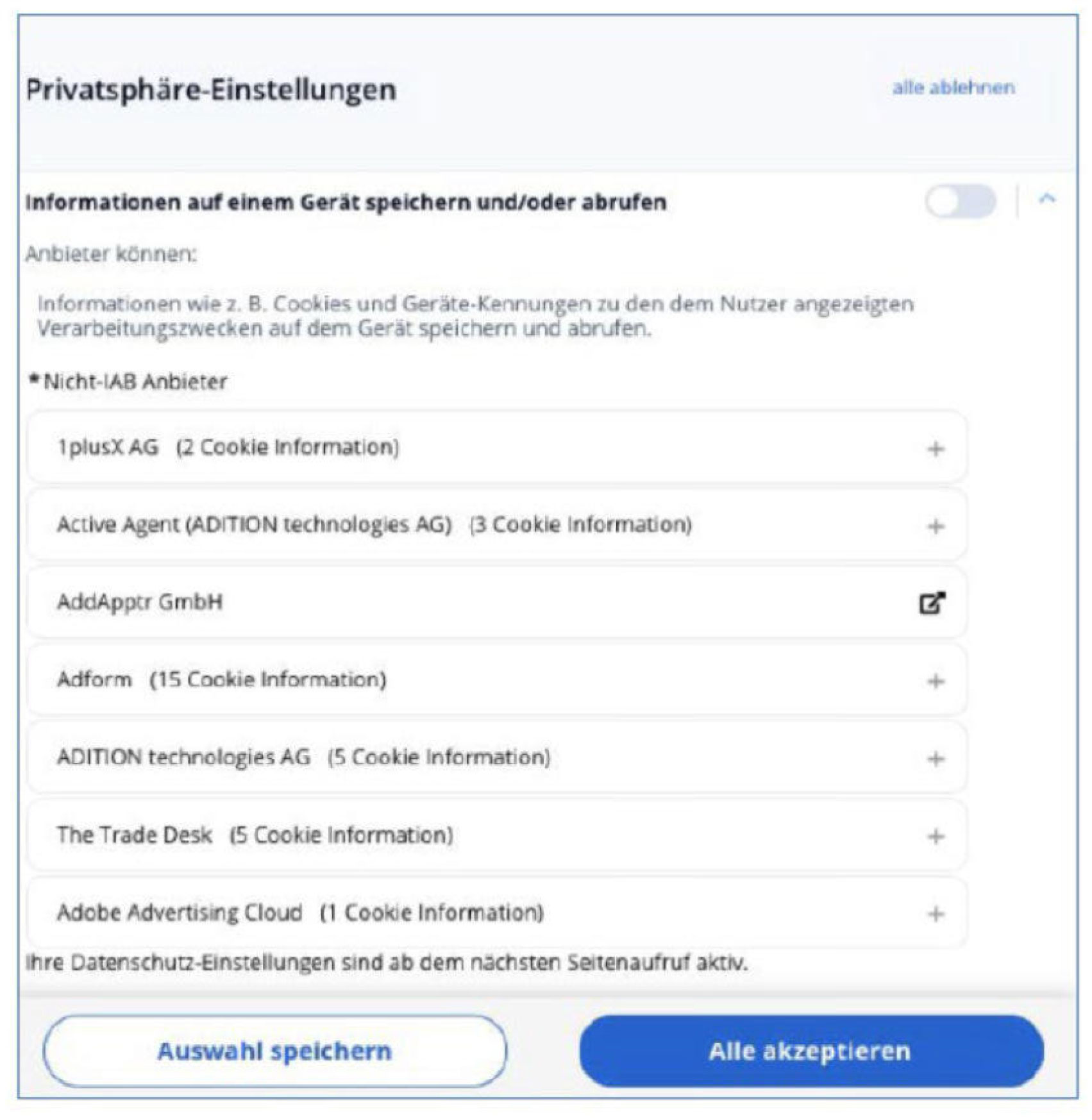Click the plus icon for 1plusX AG
The image size is (1092, 1120).
click(x=935, y=449)
